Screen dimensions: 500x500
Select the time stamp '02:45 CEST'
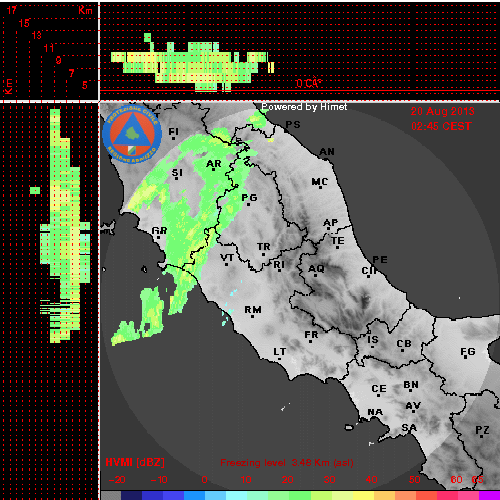[441, 126]
